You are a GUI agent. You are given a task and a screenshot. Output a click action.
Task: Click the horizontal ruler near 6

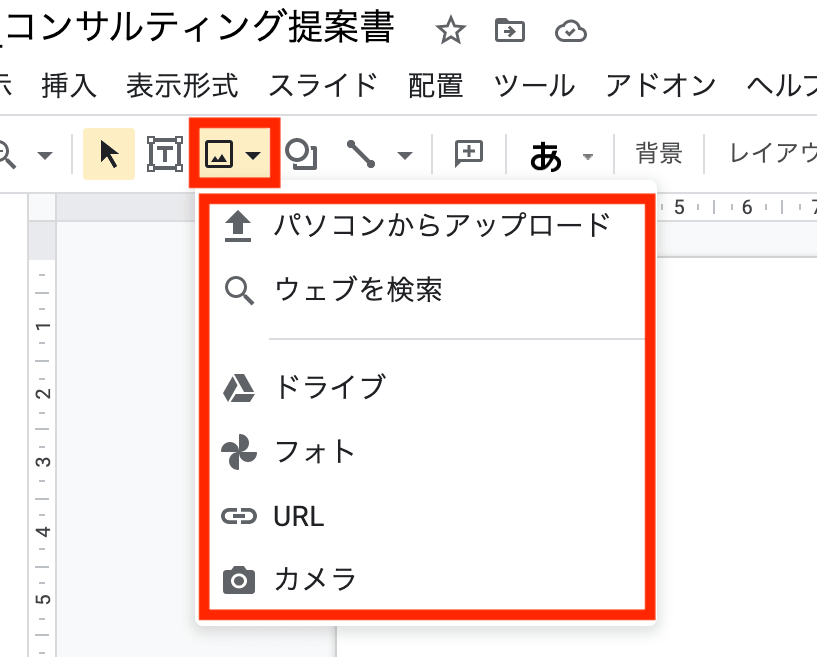point(747,207)
